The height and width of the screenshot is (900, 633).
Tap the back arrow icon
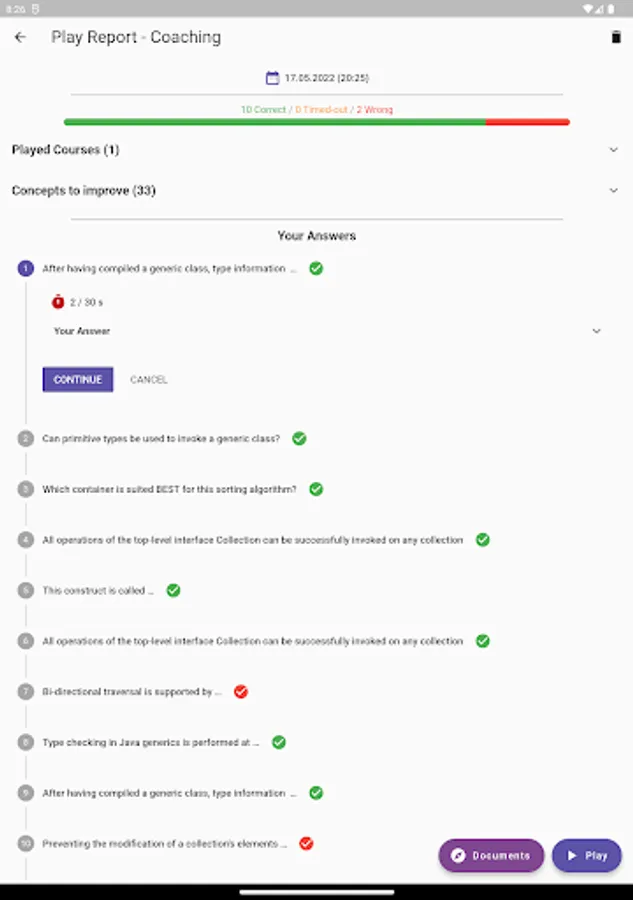[21, 38]
